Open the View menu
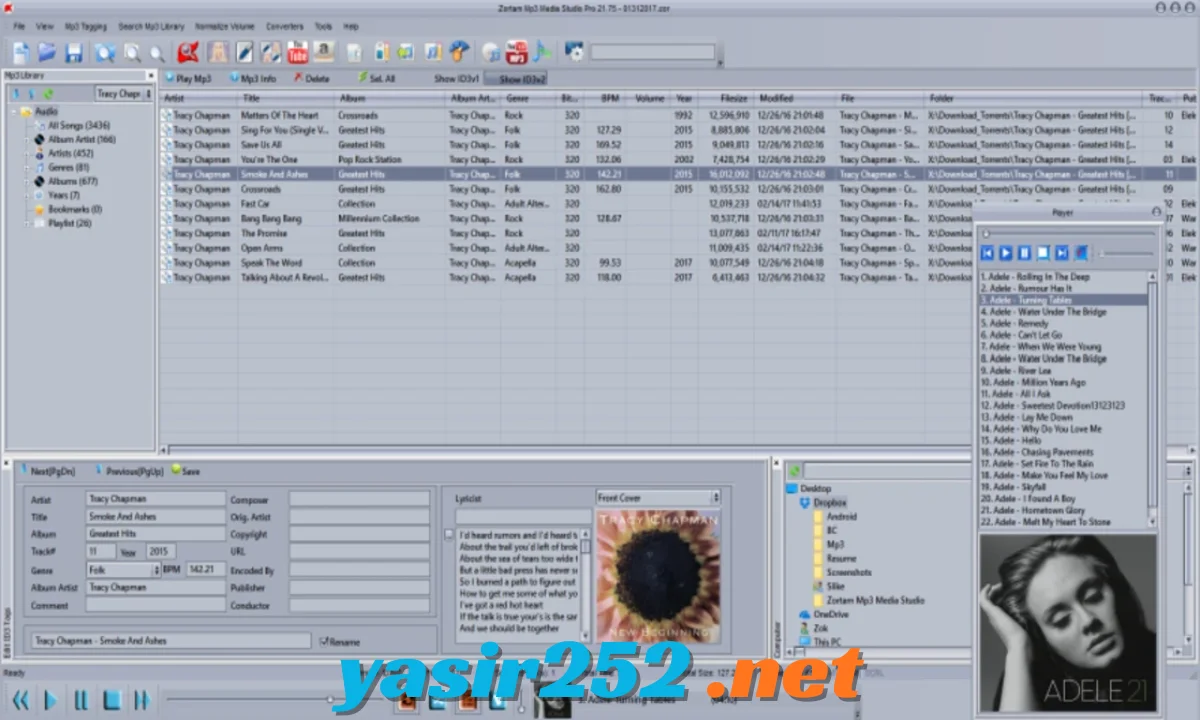 click(x=45, y=26)
